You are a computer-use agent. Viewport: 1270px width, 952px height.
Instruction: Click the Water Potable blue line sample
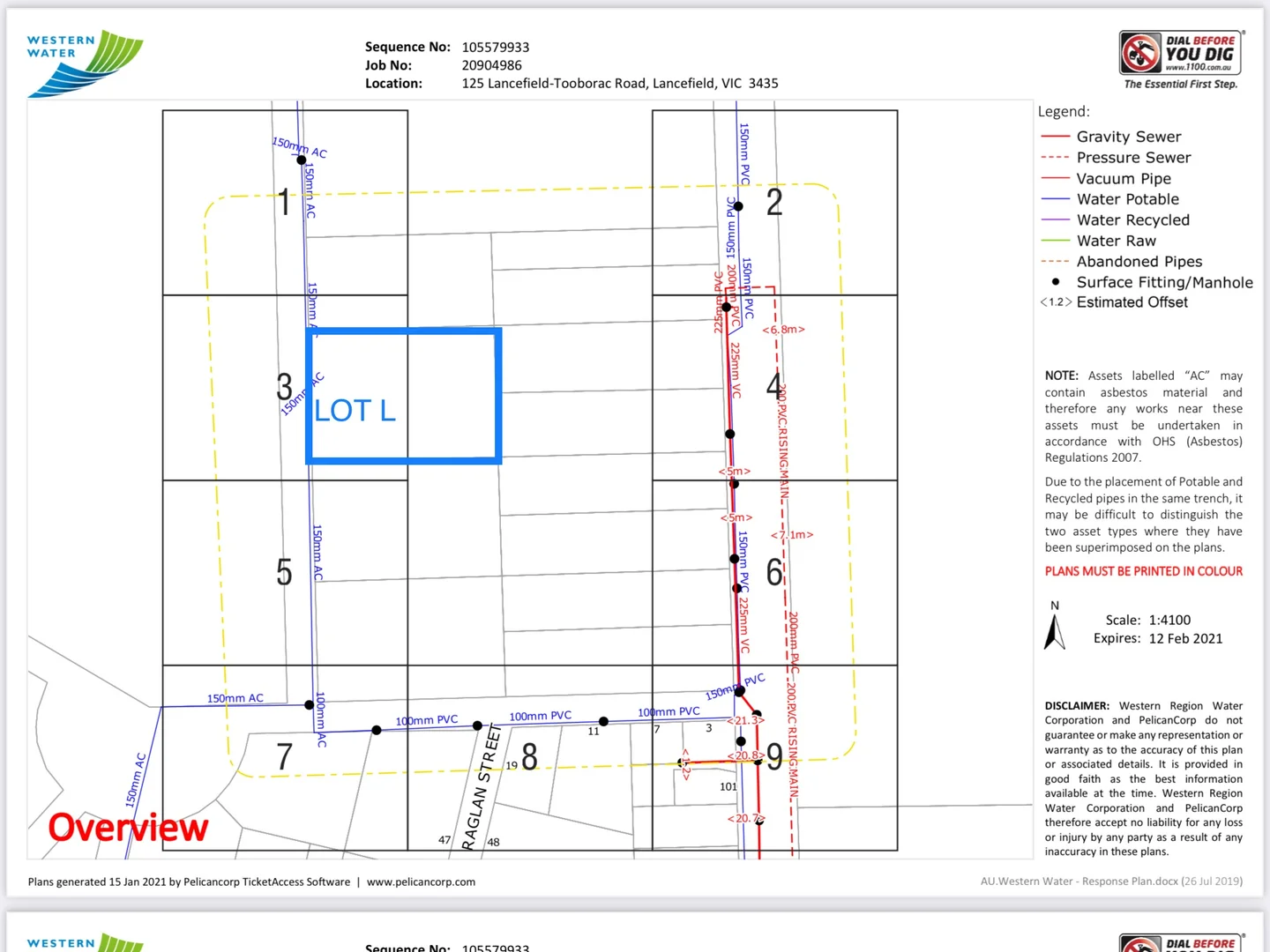[1055, 199]
